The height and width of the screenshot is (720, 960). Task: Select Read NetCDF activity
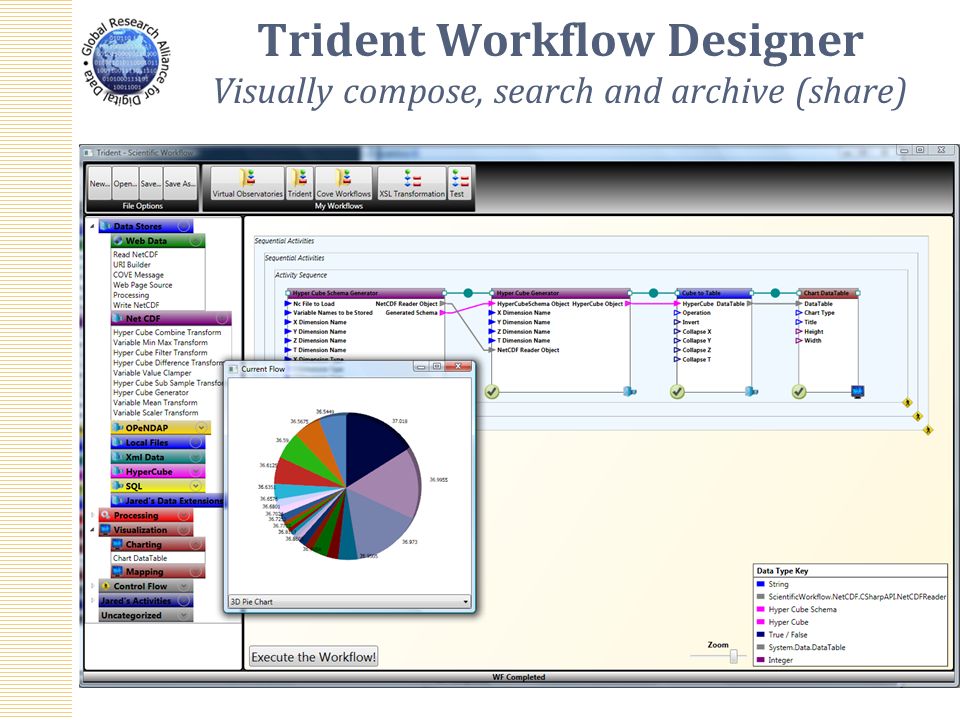tap(135, 255)
